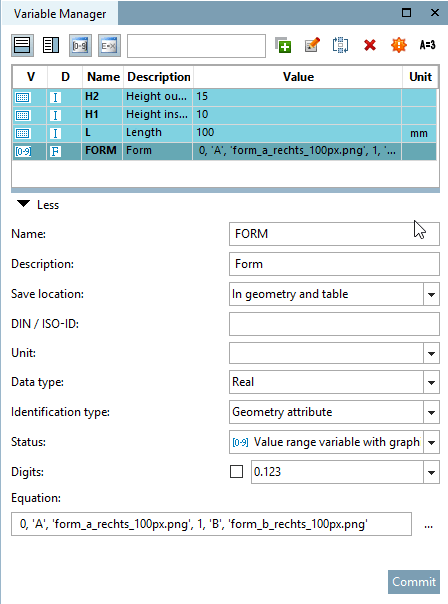Click the pencil edit variable icon
This screenshot has height=604, width=448.
(312, 45)
